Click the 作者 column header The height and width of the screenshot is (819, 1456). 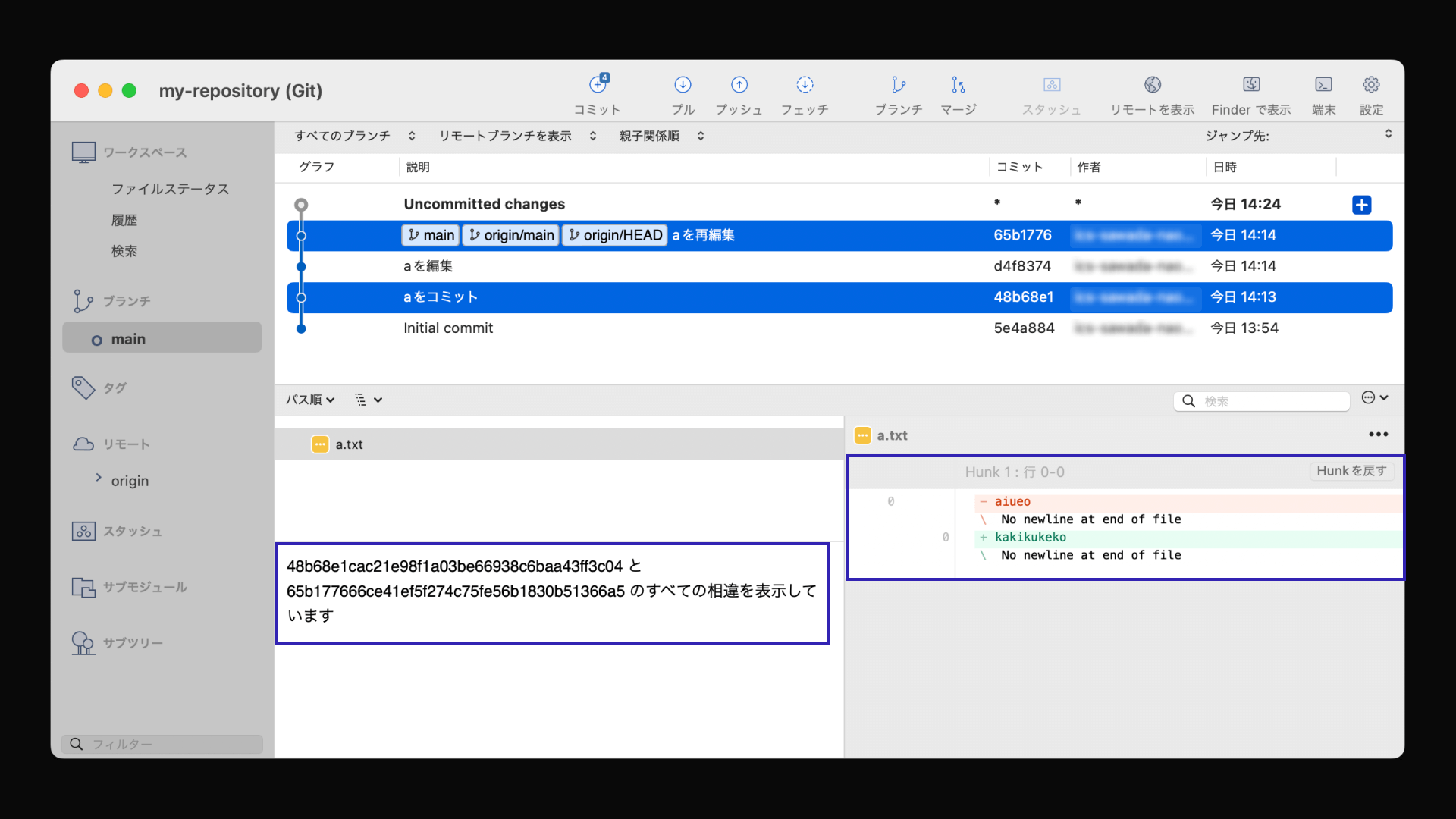pos(1089,167)
